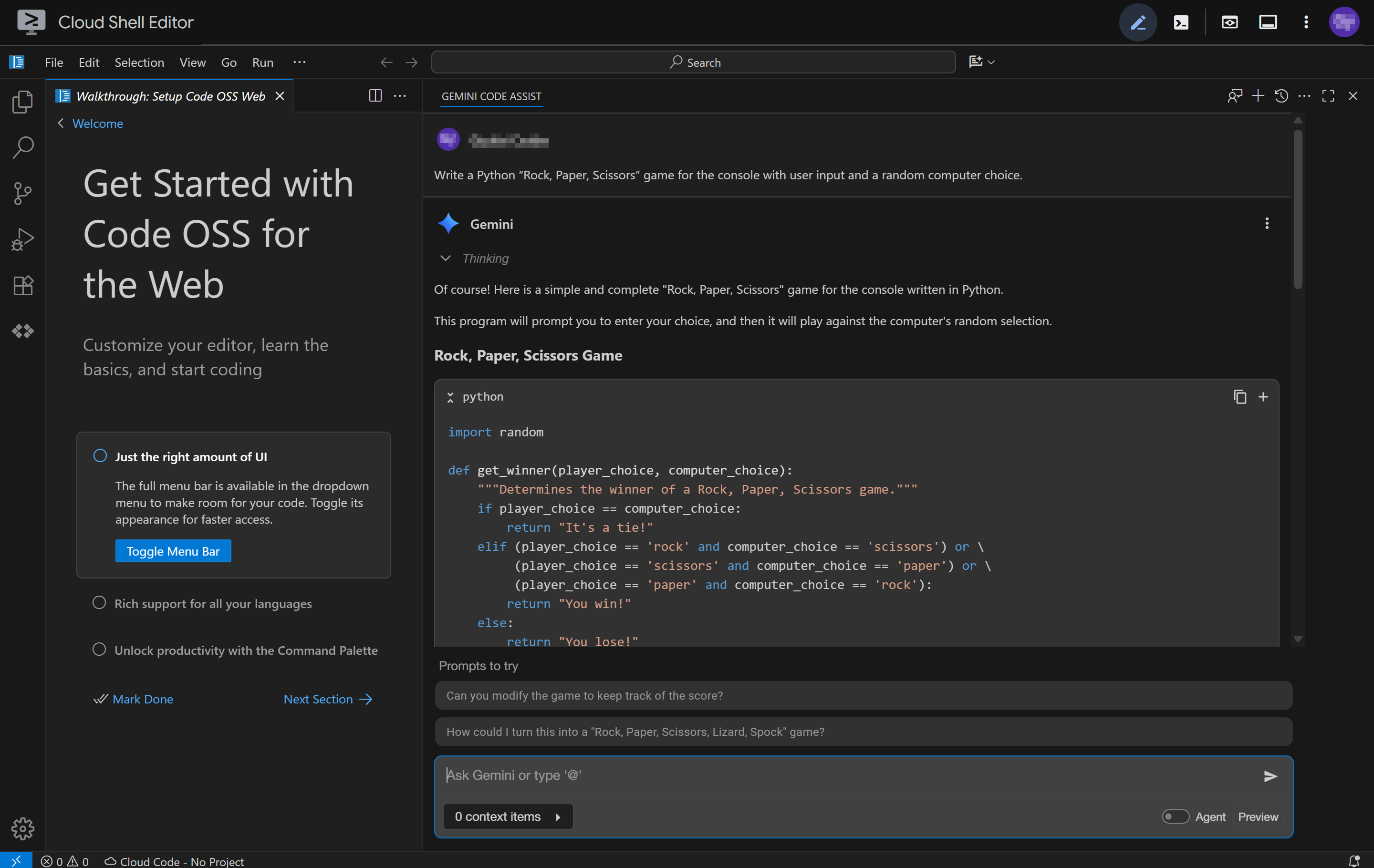The image size is (1374, 868).
Task: Open the File menu
Action: [53, 62]
